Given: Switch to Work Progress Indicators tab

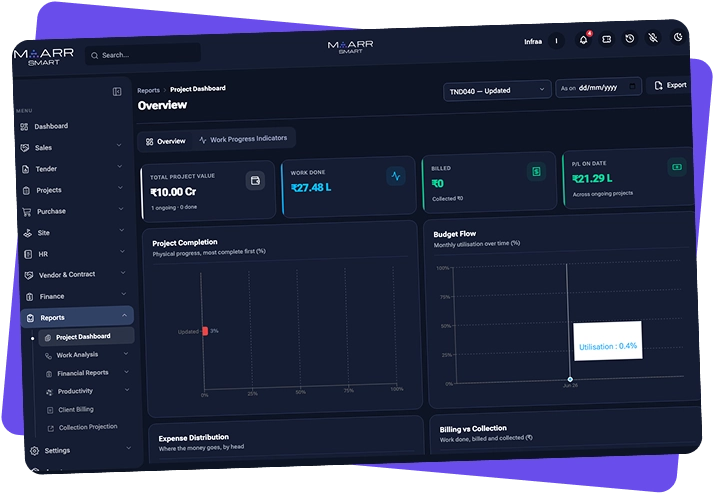Looking at the screenshot, I should [x=244, y=139].
